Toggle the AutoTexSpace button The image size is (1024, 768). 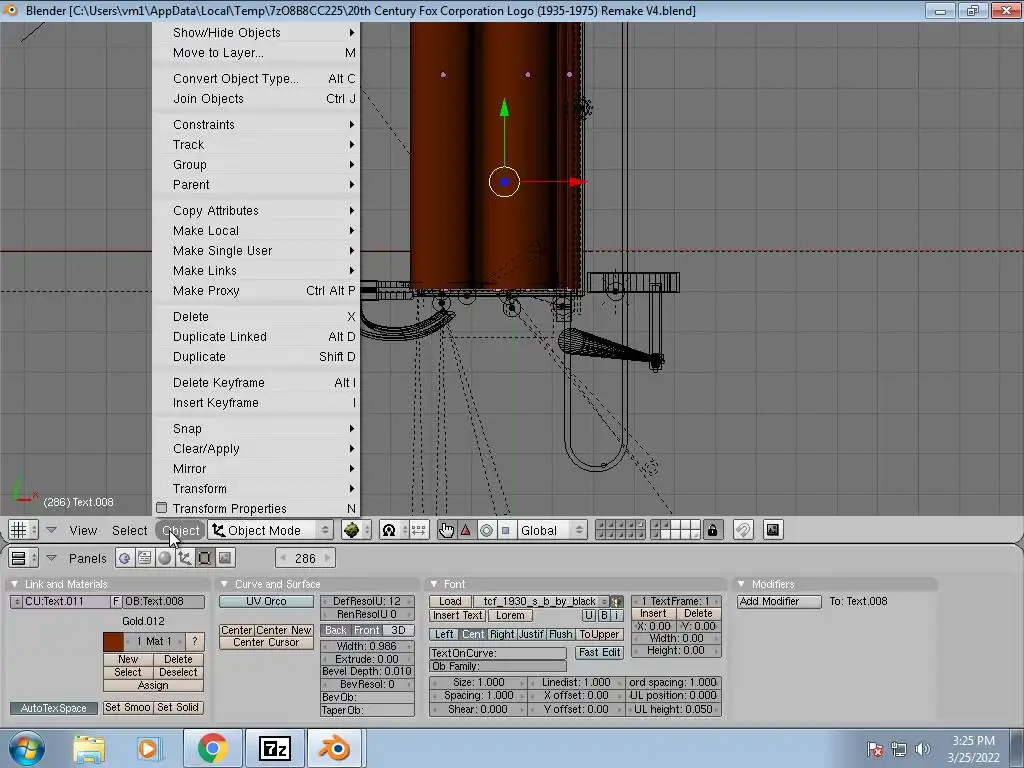click(54, 708)
